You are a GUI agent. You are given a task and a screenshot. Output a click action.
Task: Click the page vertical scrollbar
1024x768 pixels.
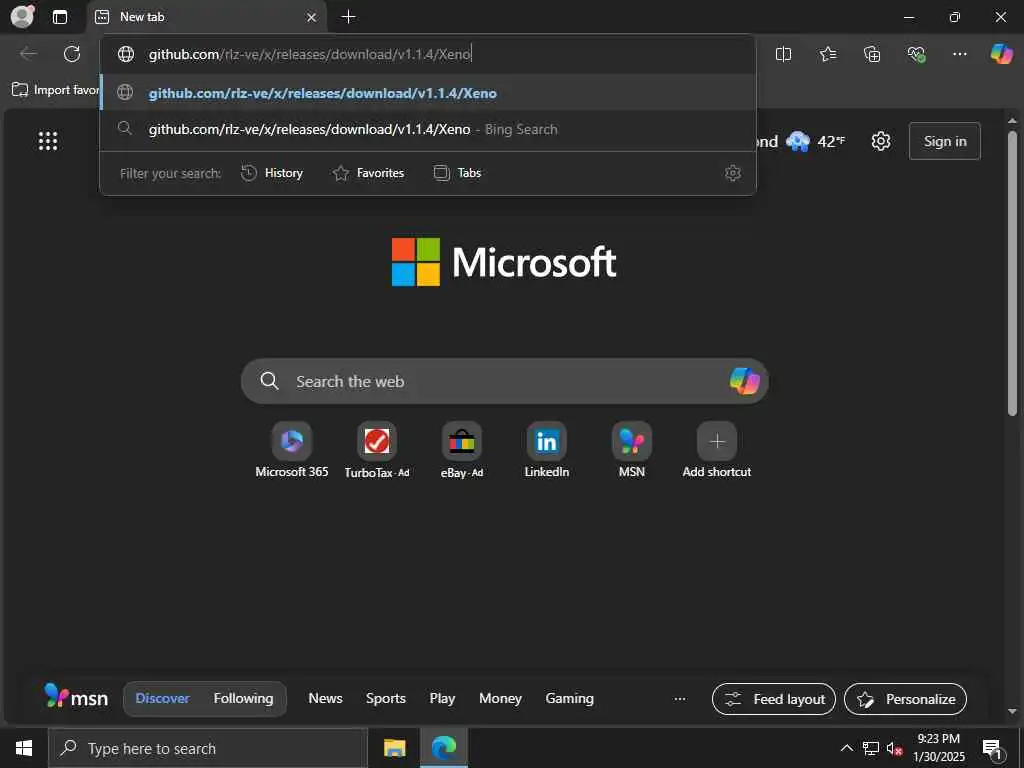[x=1012, y=274]
